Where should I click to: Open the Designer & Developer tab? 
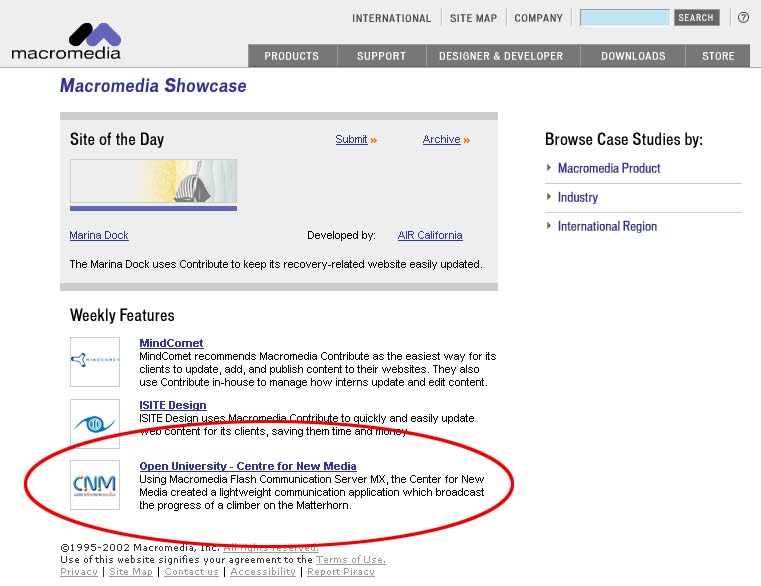[x=500, y=56]
